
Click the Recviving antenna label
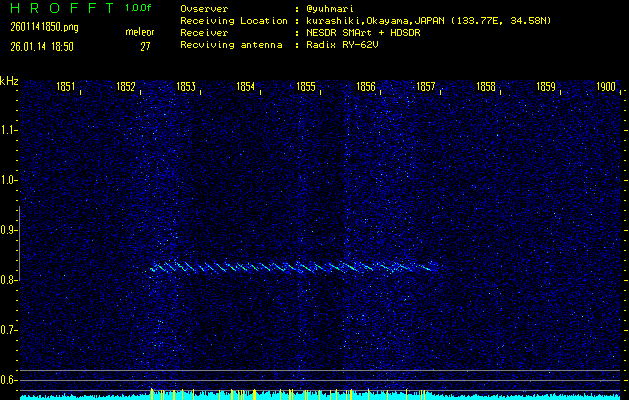[x=231, y=45]
